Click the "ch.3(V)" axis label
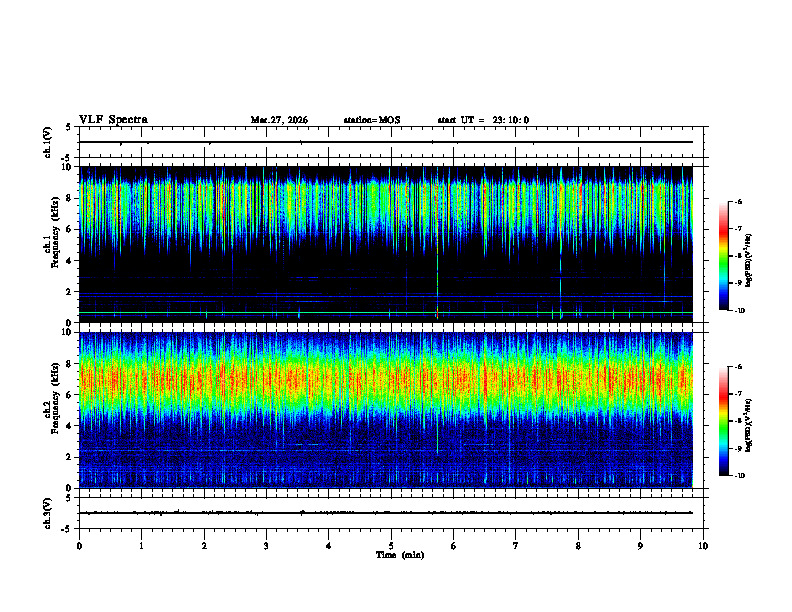792x612 pixels. (48, 513)
